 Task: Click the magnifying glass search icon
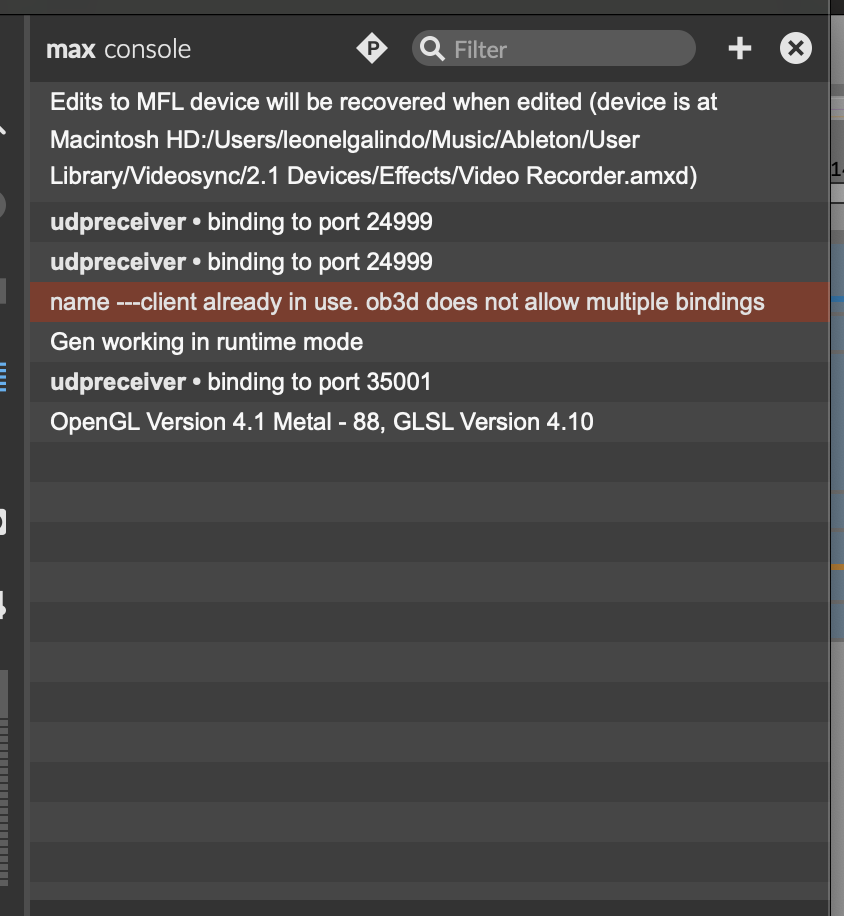(432, 48)
